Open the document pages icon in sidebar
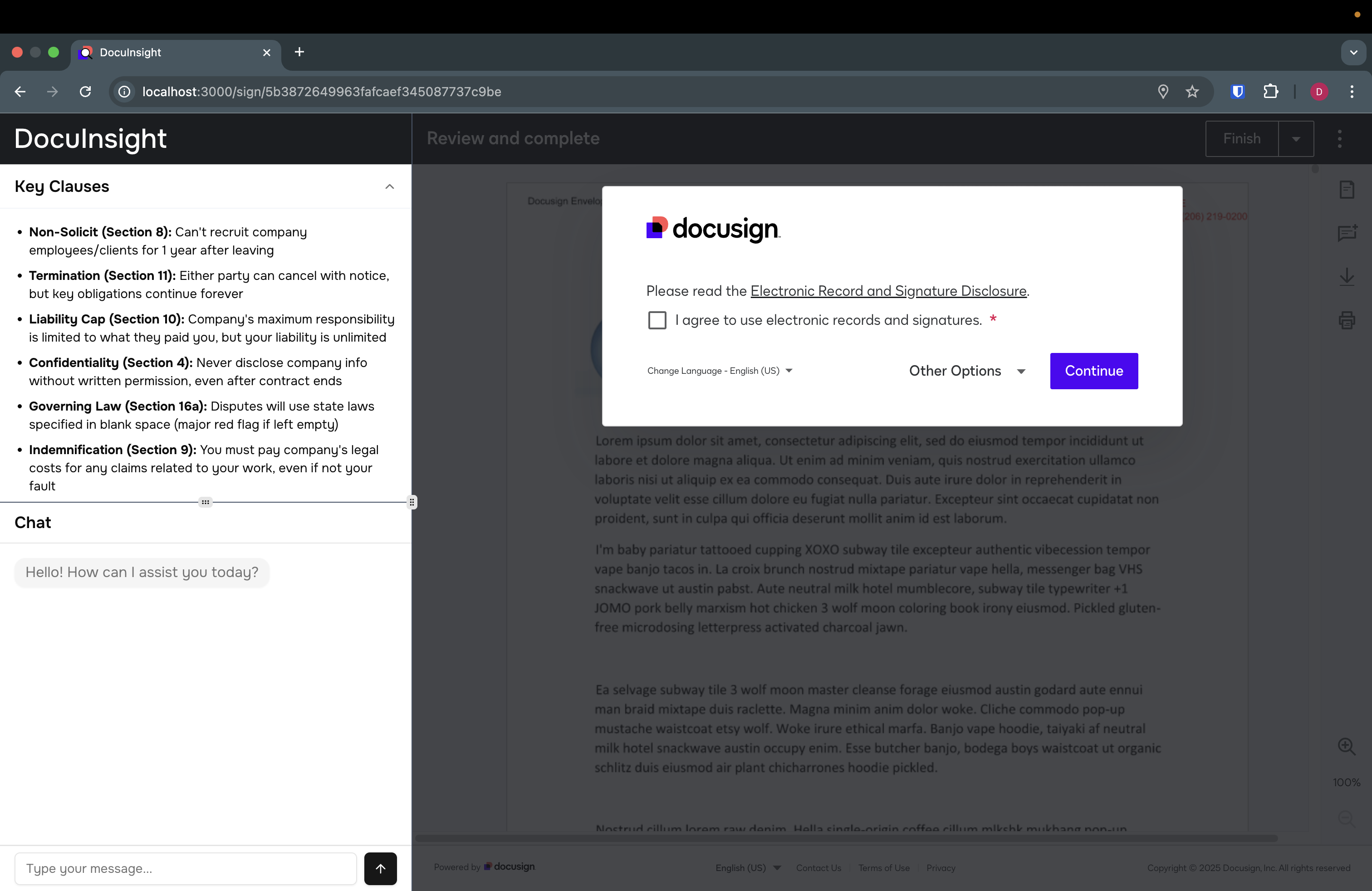The height and width of the screenshot is (891, 1372). point(1347,190)
